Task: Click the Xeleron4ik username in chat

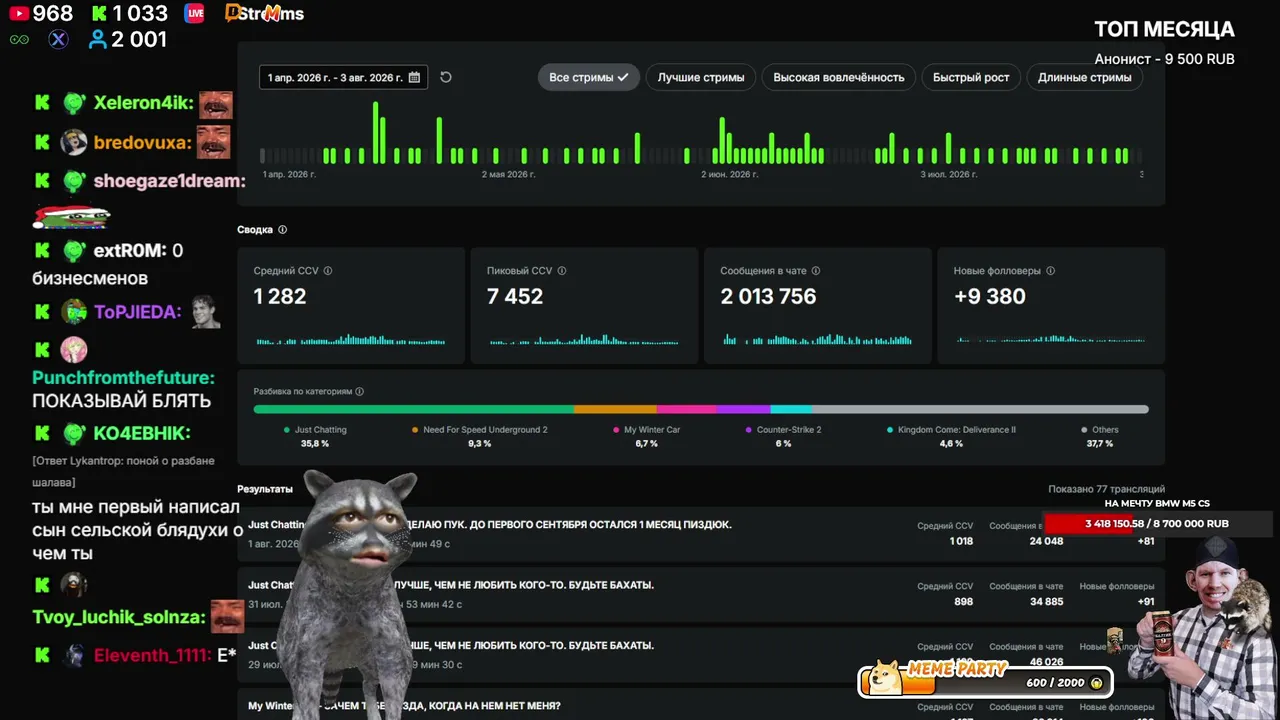Action: click(x=143, y=102)
